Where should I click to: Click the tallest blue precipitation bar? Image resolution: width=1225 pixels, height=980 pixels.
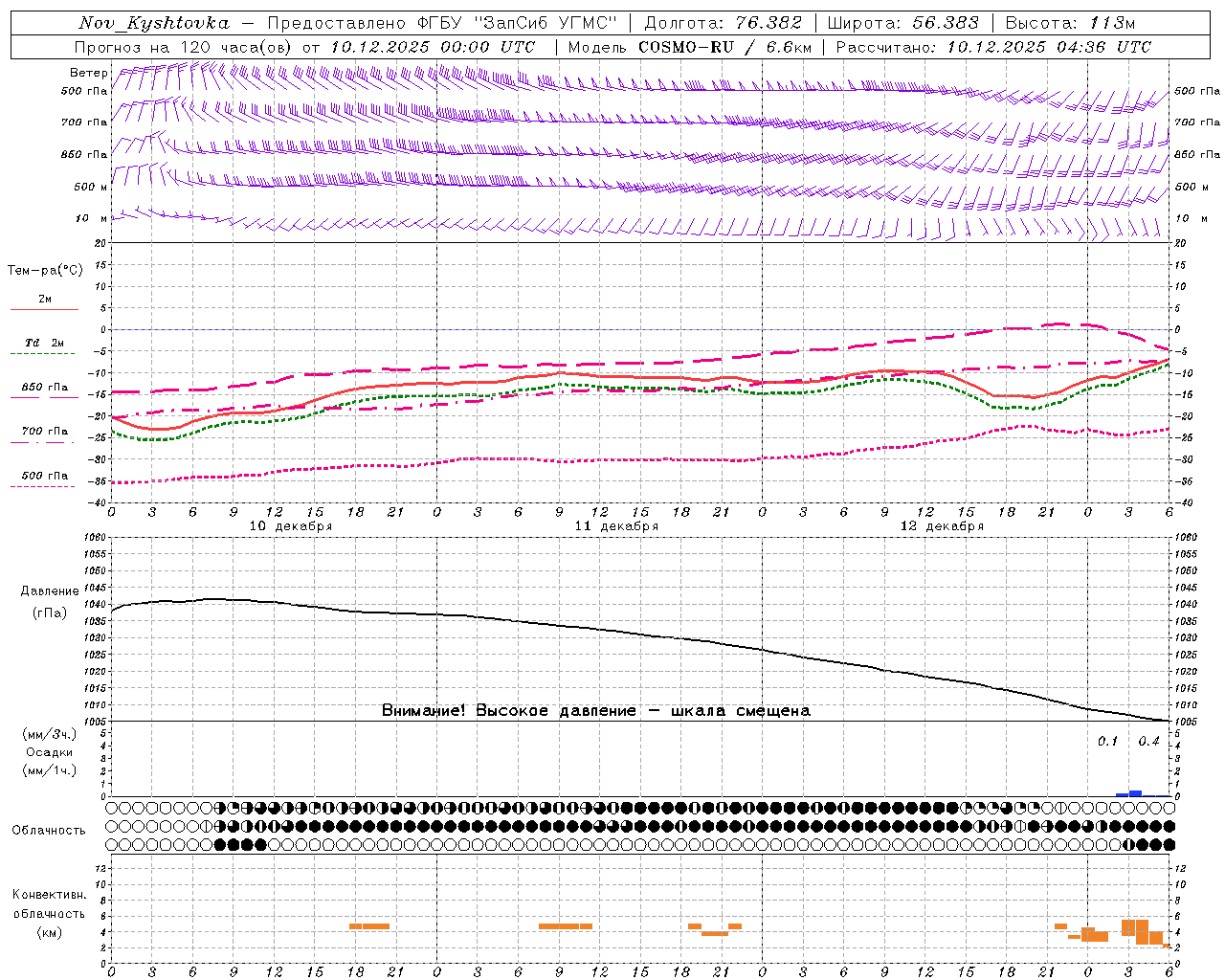(1135, 793)
